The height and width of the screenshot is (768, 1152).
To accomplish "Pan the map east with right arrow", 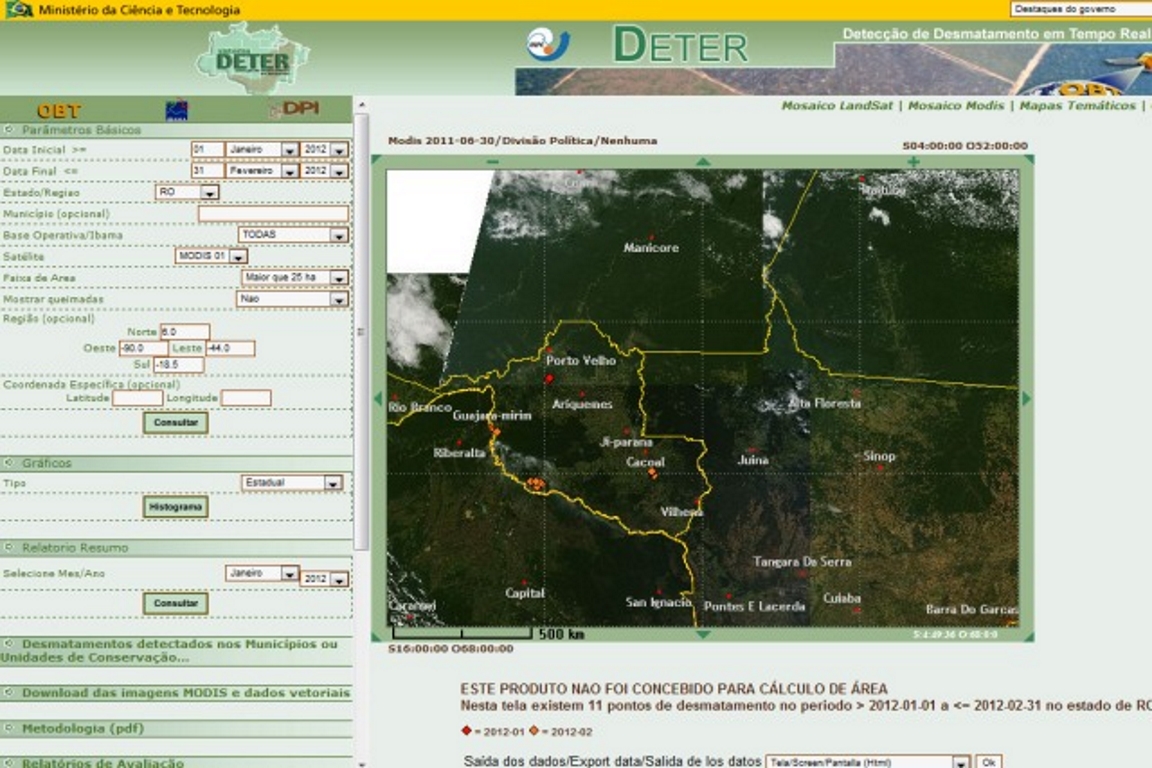I will [1026, 399].
